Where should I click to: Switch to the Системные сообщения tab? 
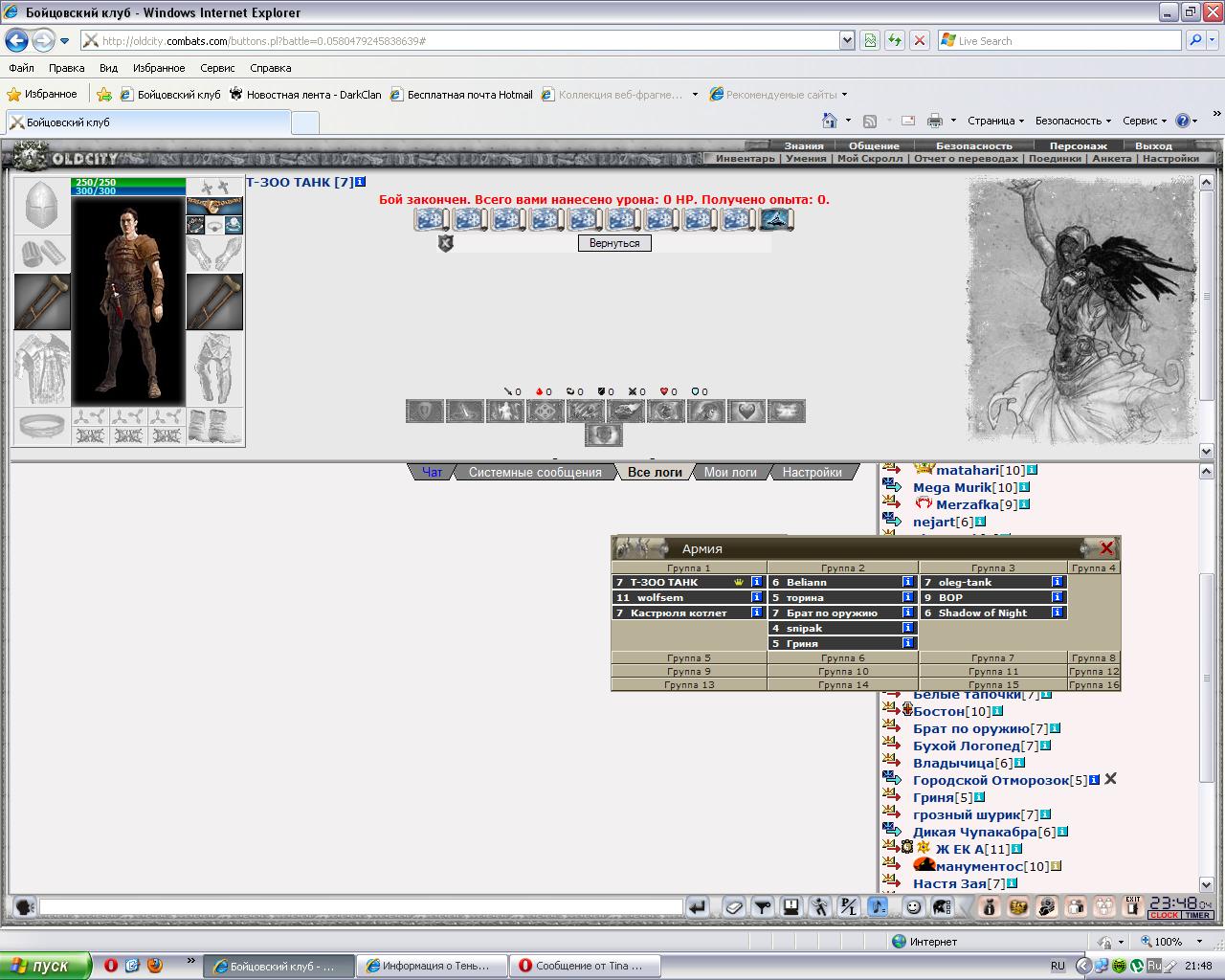pyautogui.click(x=535, y=472)
